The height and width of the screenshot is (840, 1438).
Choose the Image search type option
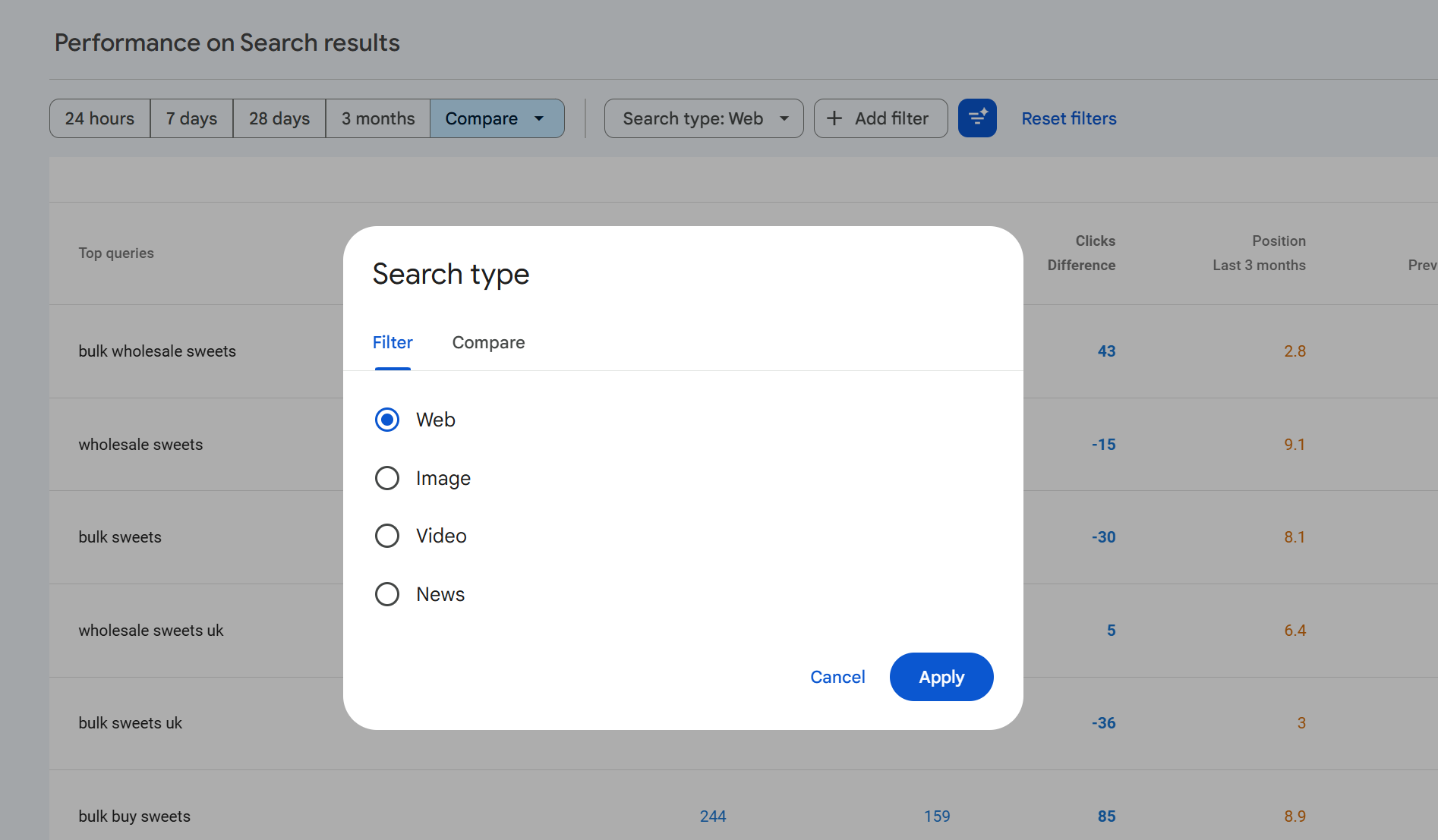[x=387, y=478]
